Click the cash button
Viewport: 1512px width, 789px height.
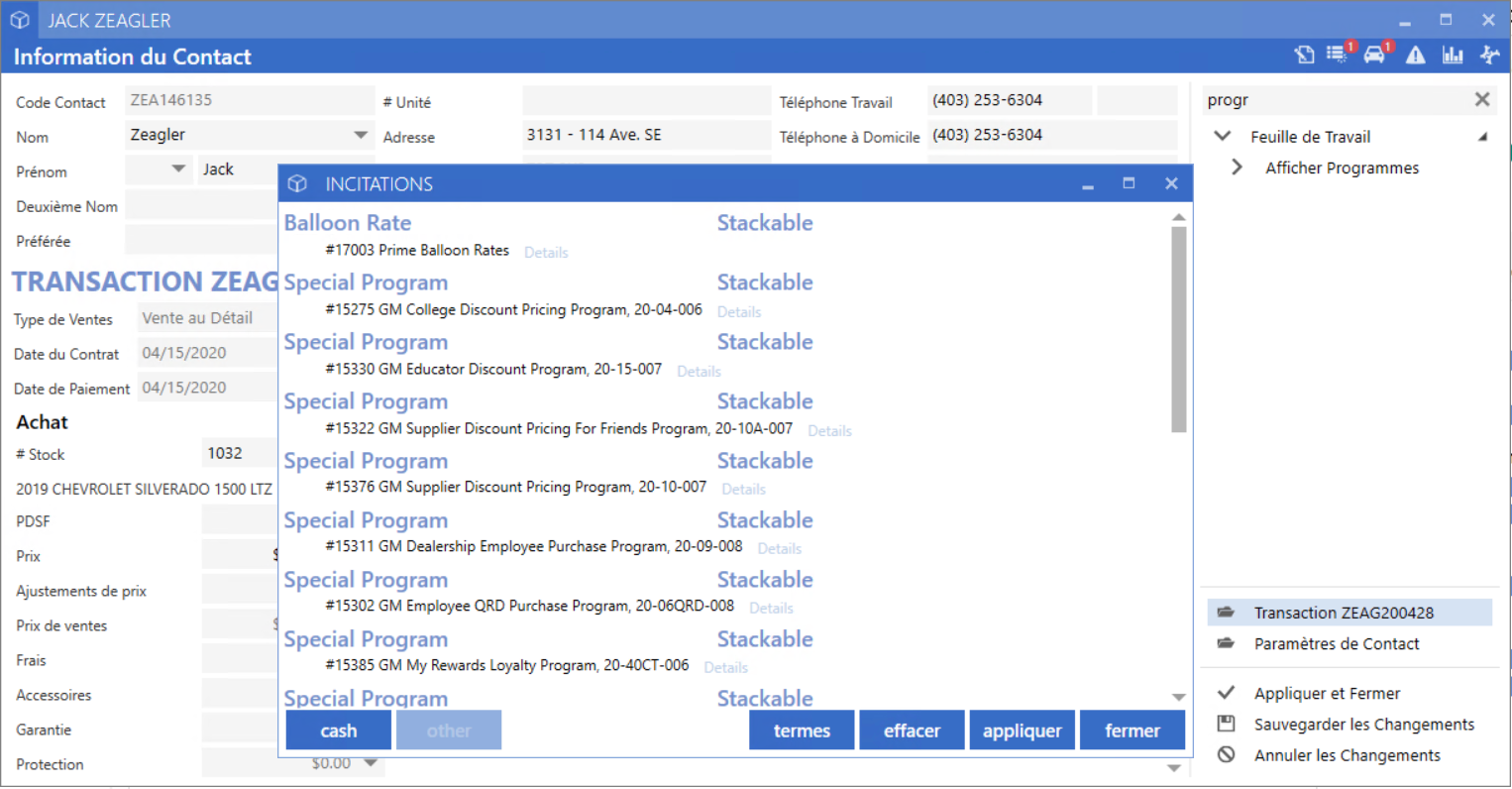(339, 731)
